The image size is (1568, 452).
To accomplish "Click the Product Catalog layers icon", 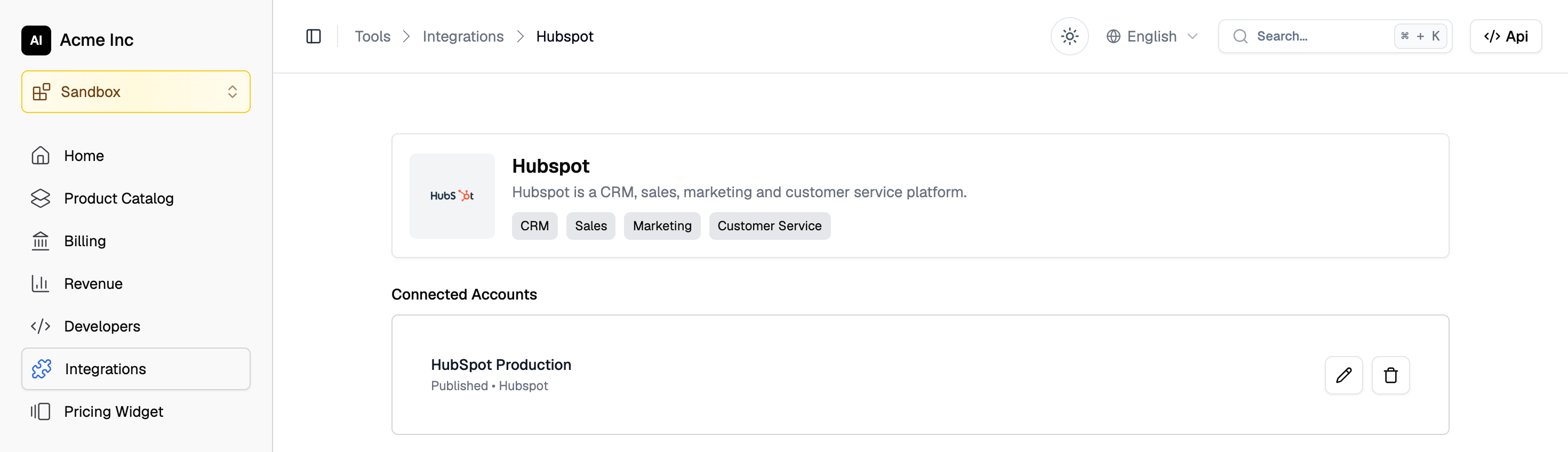I will coord(40,198).
